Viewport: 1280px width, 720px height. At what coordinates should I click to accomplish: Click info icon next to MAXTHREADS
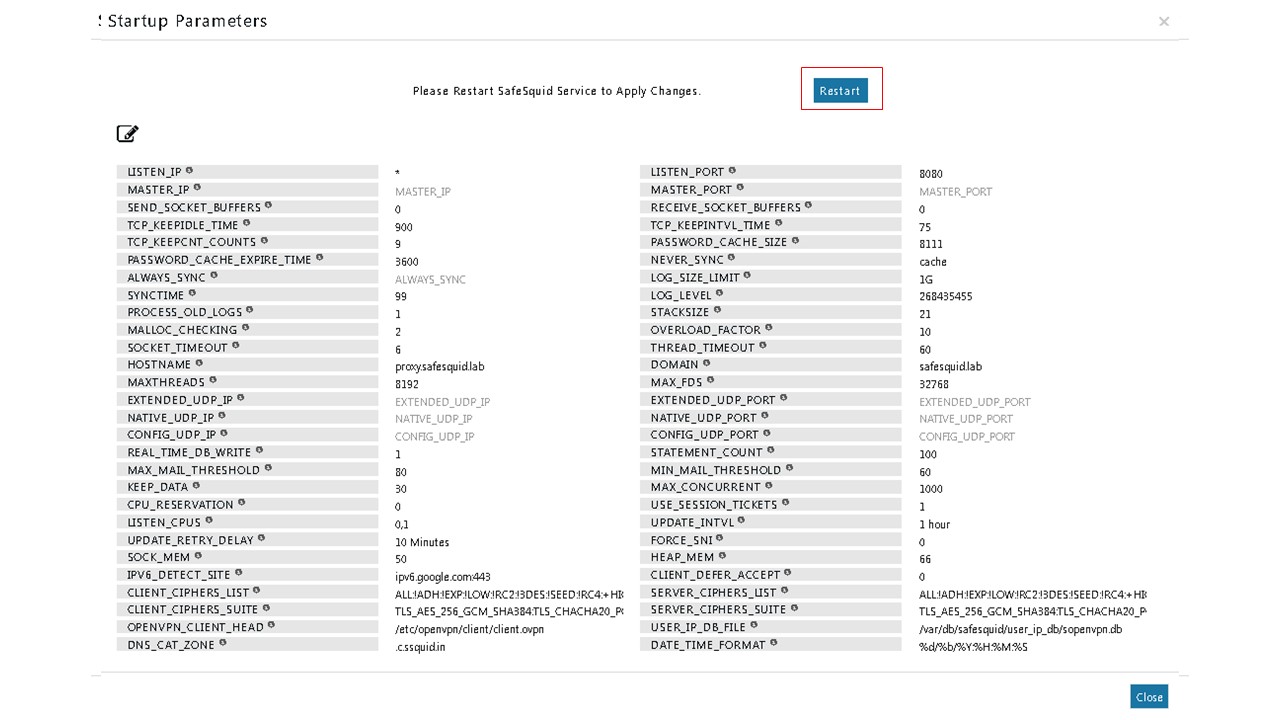pyautogui.click(x=213, y=381)
